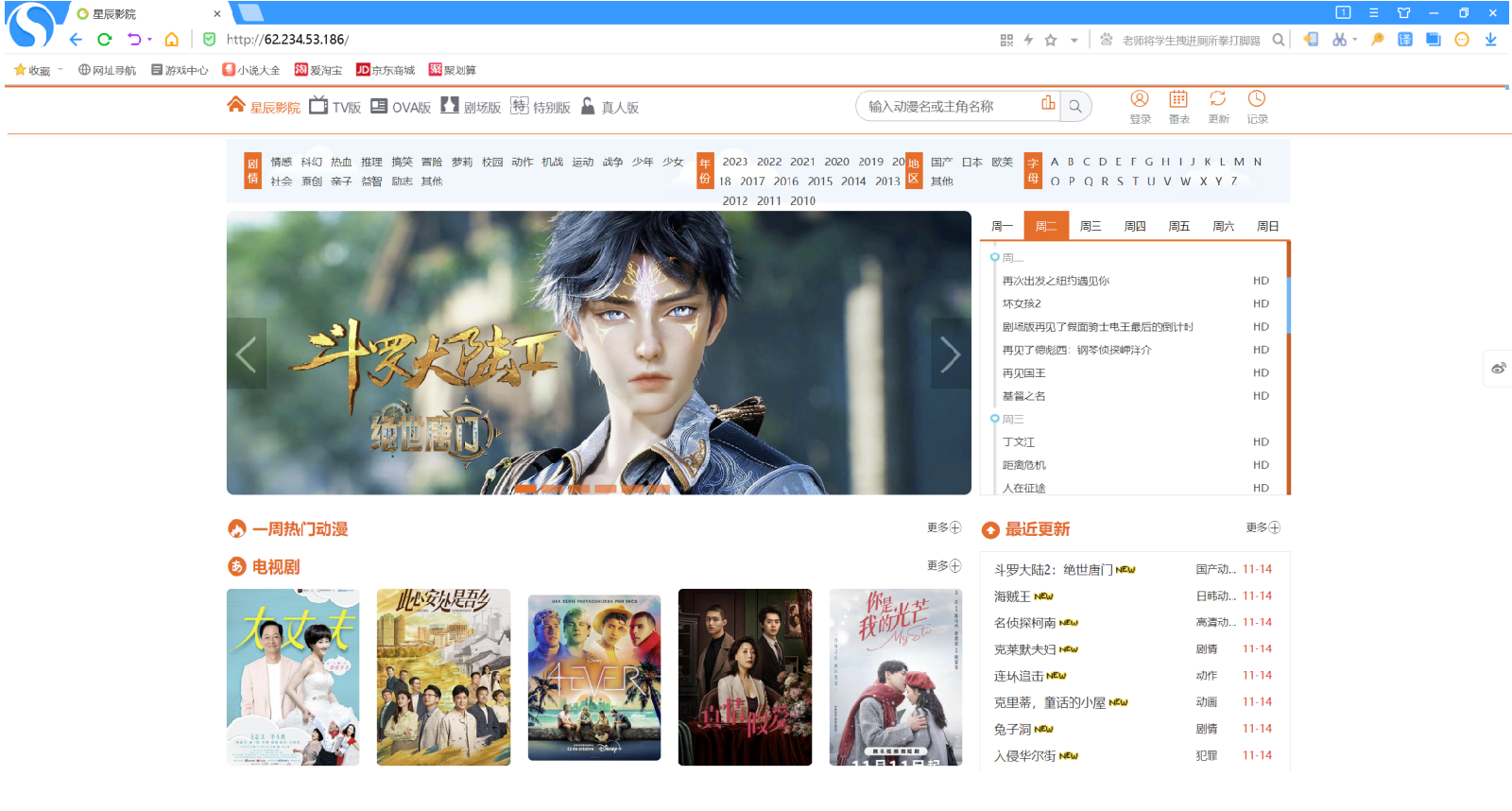
Task: Click the download arrow icon
Action: [1490, 40]
